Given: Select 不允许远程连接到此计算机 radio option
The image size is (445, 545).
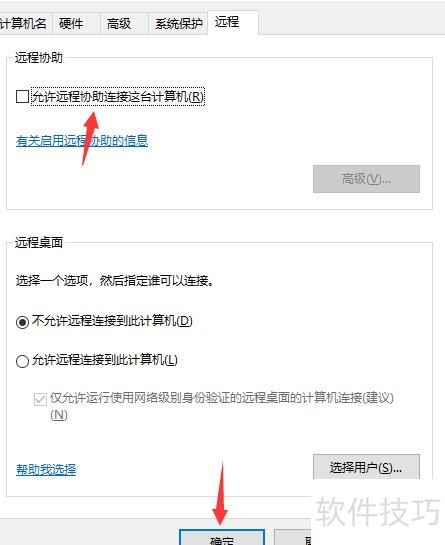Looking at the screenshot, I should (22, 322).
